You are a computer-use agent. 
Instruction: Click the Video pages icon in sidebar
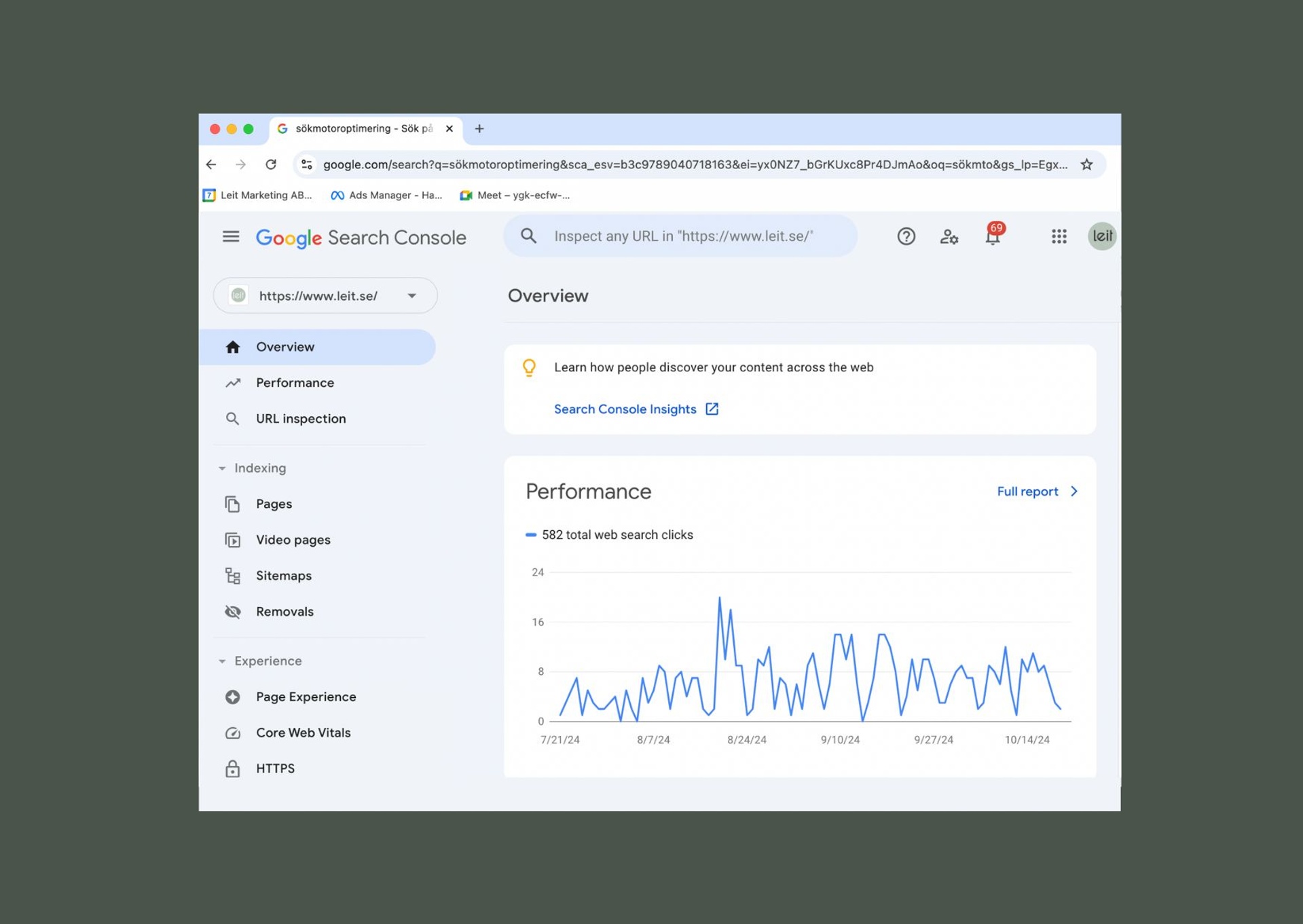pyautogui.click(x=233, y=540)
